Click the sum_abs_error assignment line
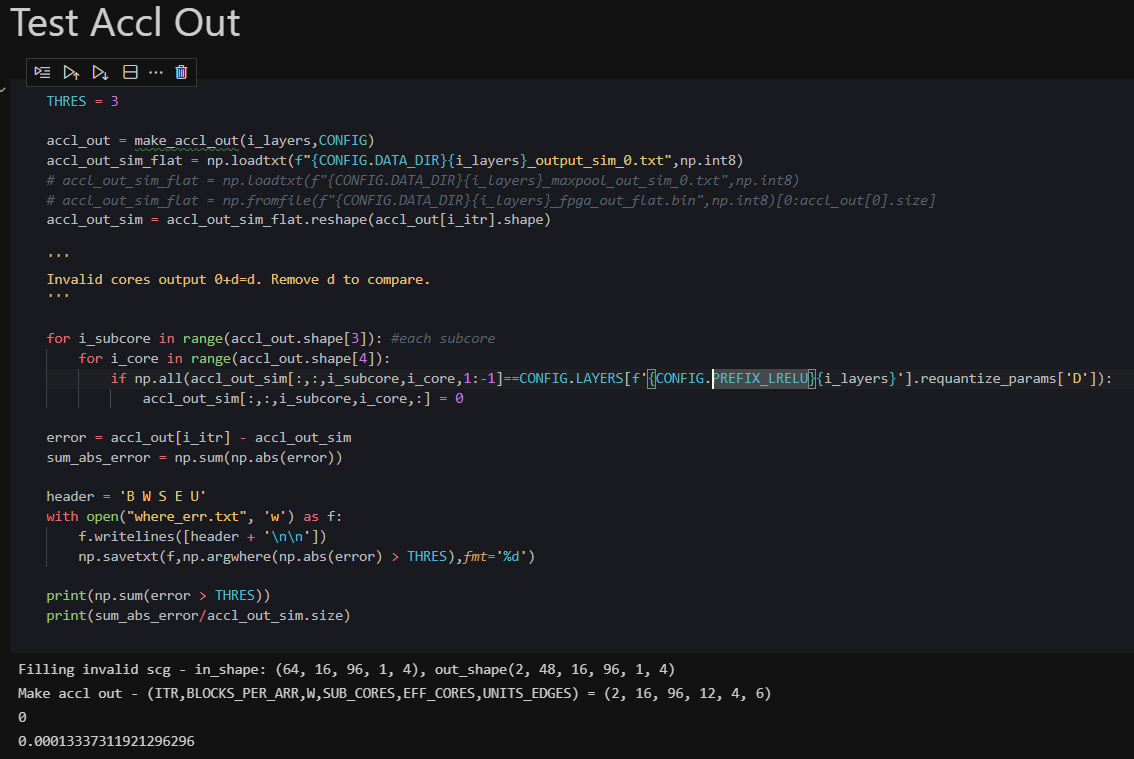Screen dimensions: 1134x759 point(194,457)
